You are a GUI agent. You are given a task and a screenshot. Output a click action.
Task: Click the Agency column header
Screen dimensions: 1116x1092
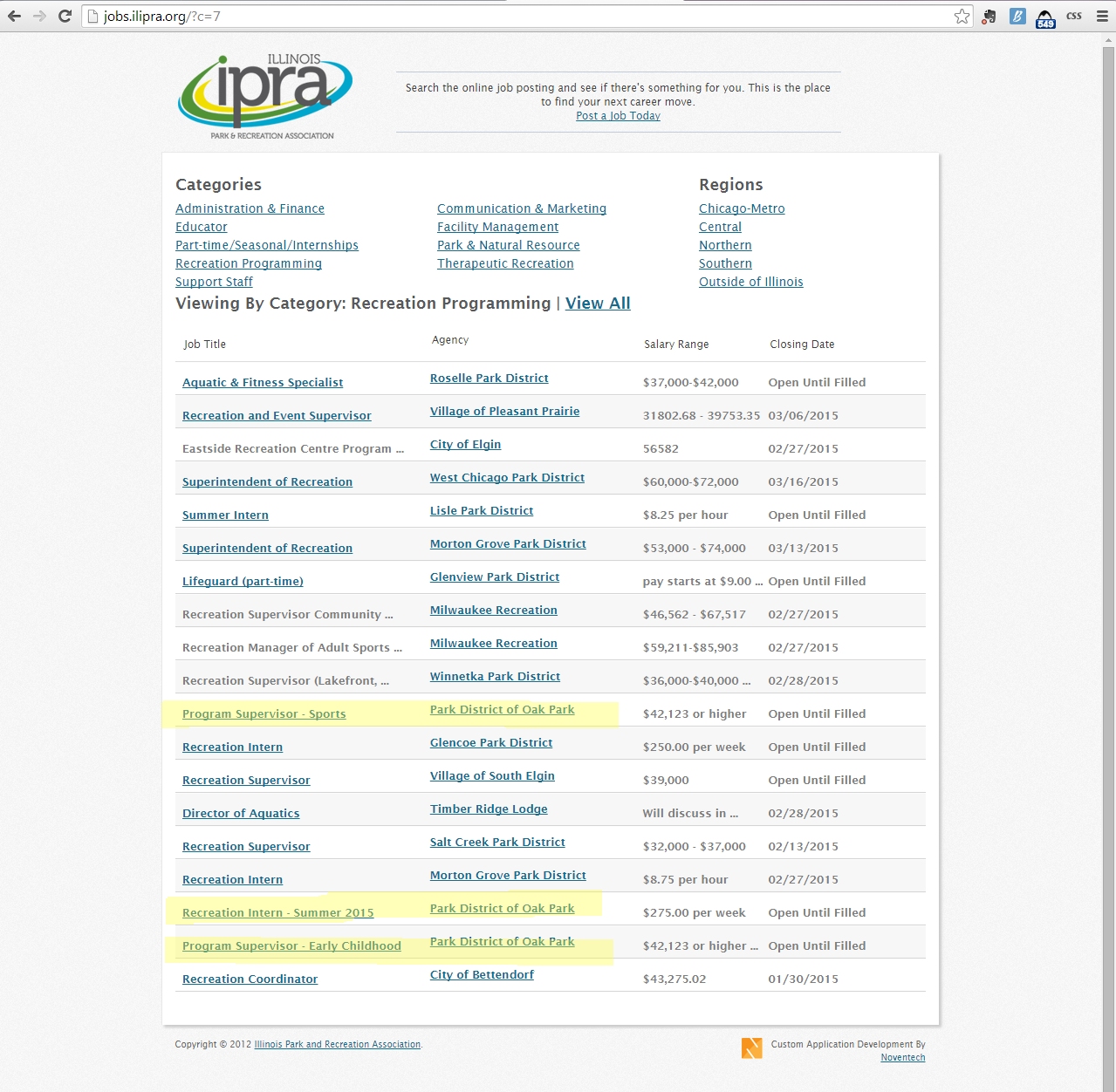pos(450,340)
